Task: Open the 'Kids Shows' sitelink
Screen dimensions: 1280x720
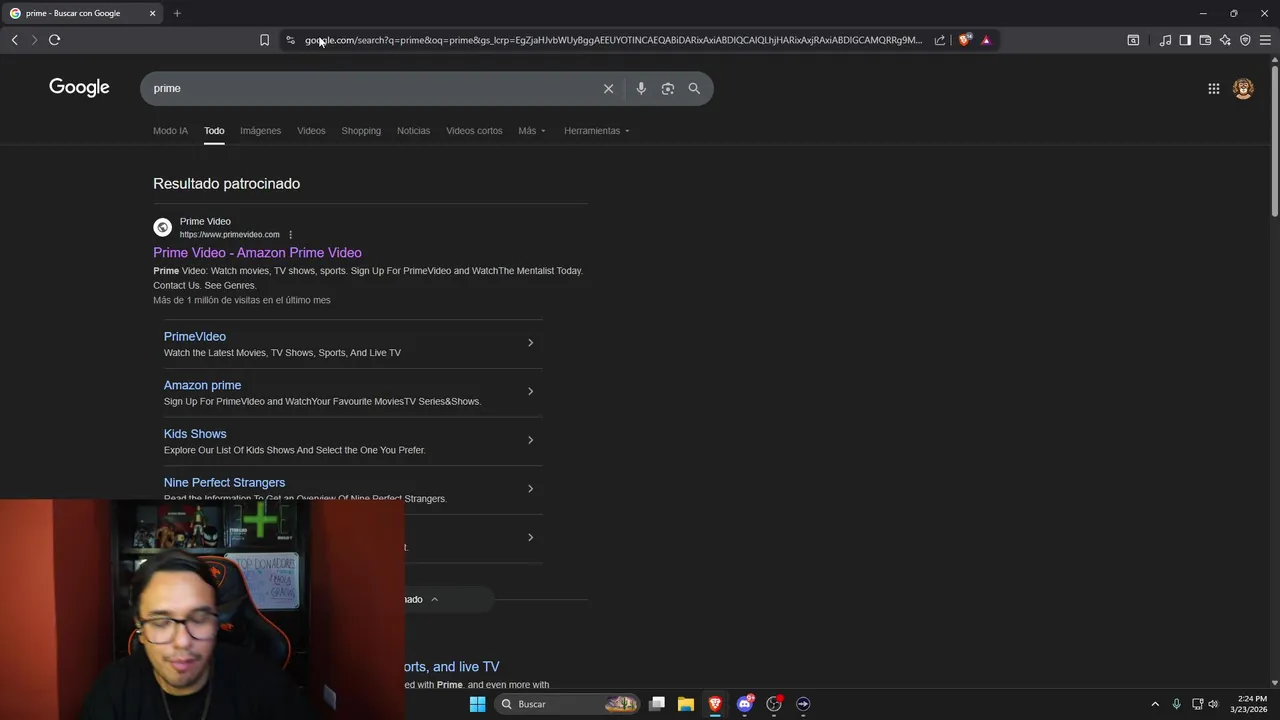Action: [195, 434]
